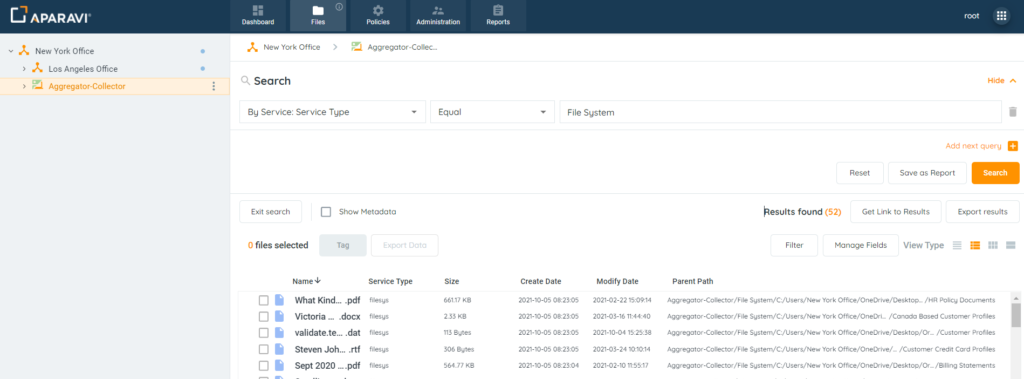Image resolution: width=1024 pixels, height=379 pixels.
Task: Hide the search panel
Action: click(x=1002, y=80)
